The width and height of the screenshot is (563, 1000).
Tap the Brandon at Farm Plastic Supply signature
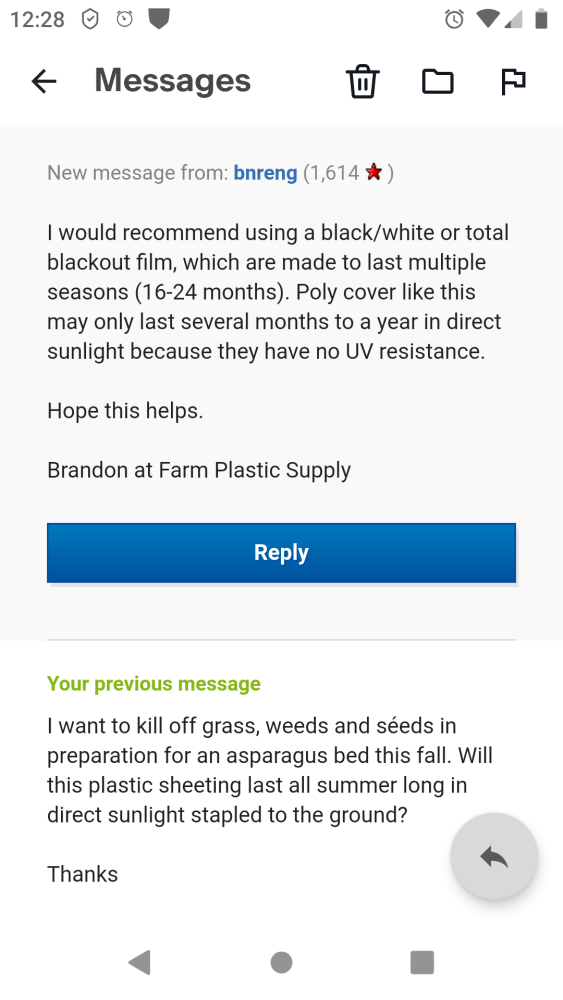click(199, 470)
